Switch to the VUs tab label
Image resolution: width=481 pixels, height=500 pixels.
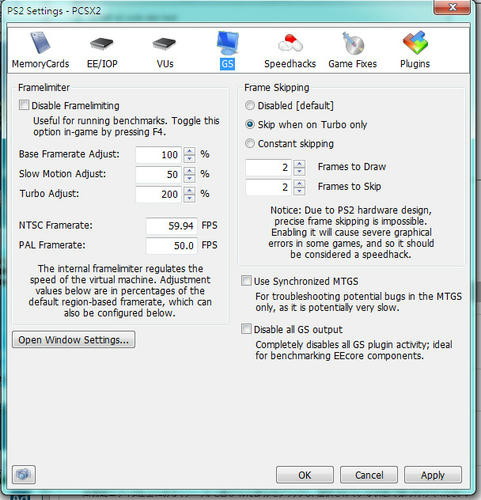coord(165,64)
